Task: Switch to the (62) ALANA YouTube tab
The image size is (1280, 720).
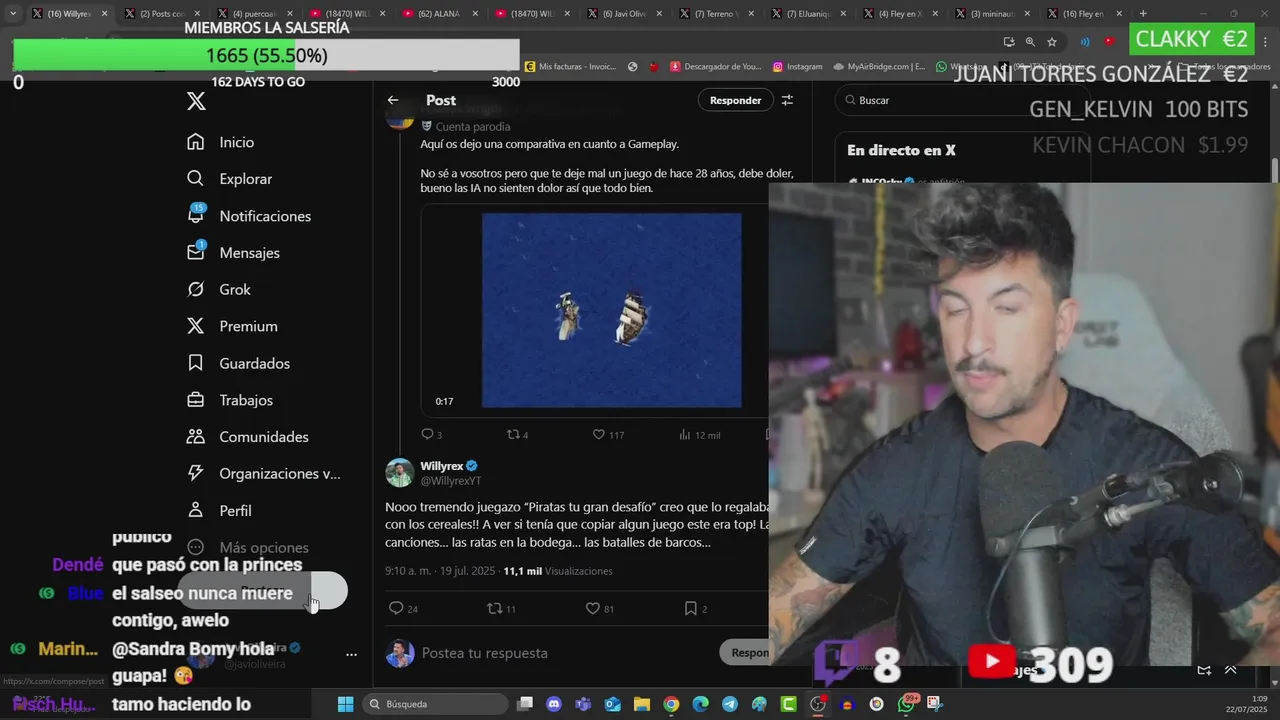Action: (438, 14)
